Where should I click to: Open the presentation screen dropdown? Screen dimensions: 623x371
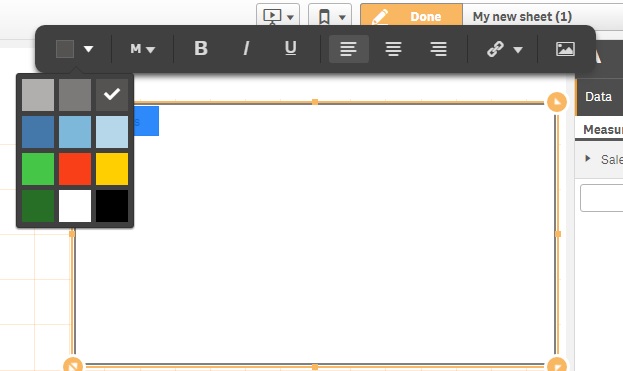click(278, 16)
